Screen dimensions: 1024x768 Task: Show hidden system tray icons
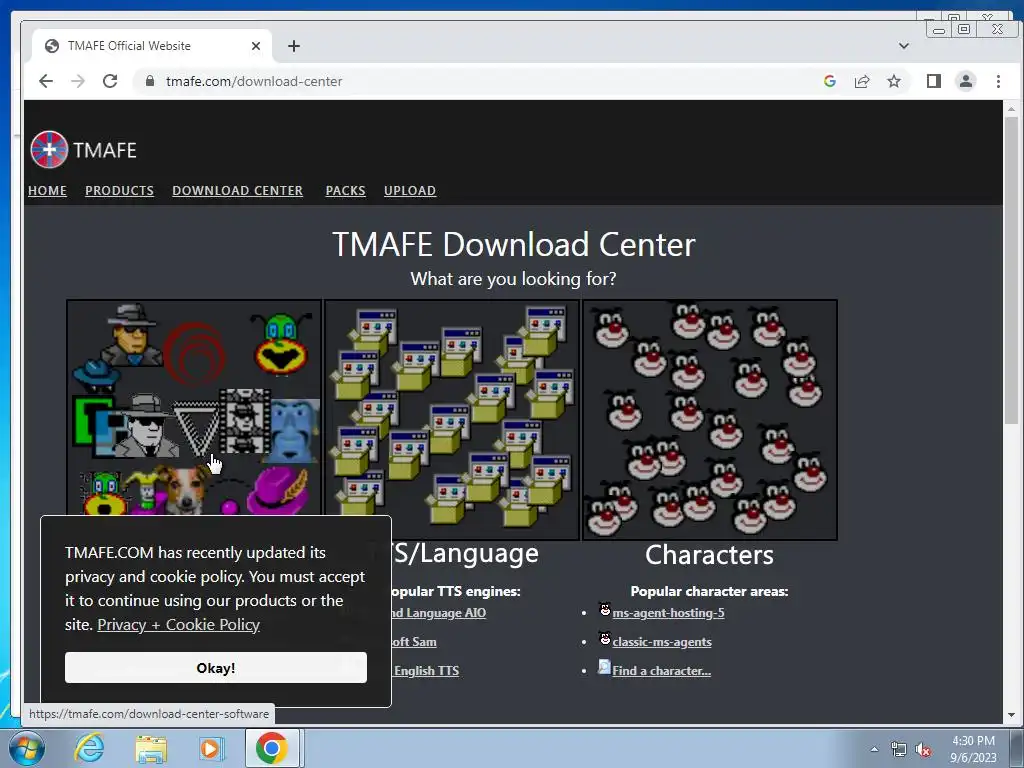point(874,749)
